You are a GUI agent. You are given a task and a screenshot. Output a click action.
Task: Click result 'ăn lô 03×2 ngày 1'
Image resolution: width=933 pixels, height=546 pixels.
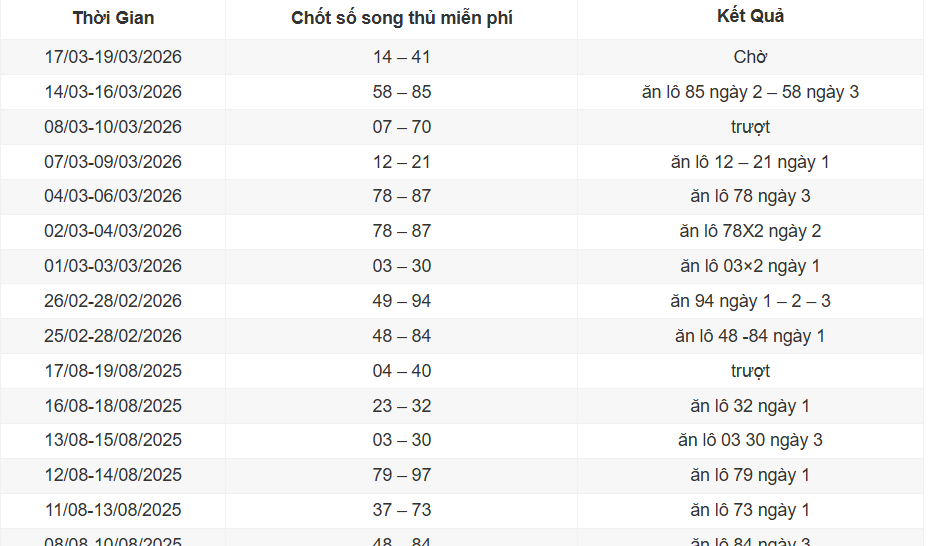(750, 266)
